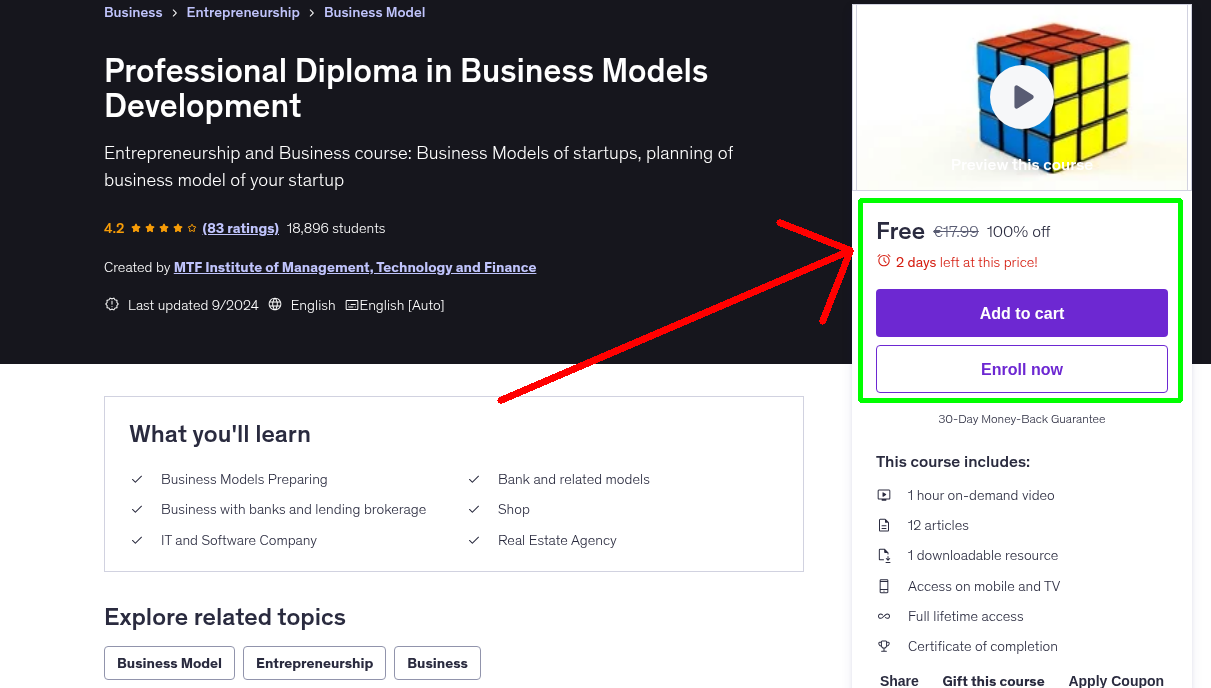Visit the MTF Institute of Management link
Viewport: 1211px width, 688px height.
click(x=355, y=267)
